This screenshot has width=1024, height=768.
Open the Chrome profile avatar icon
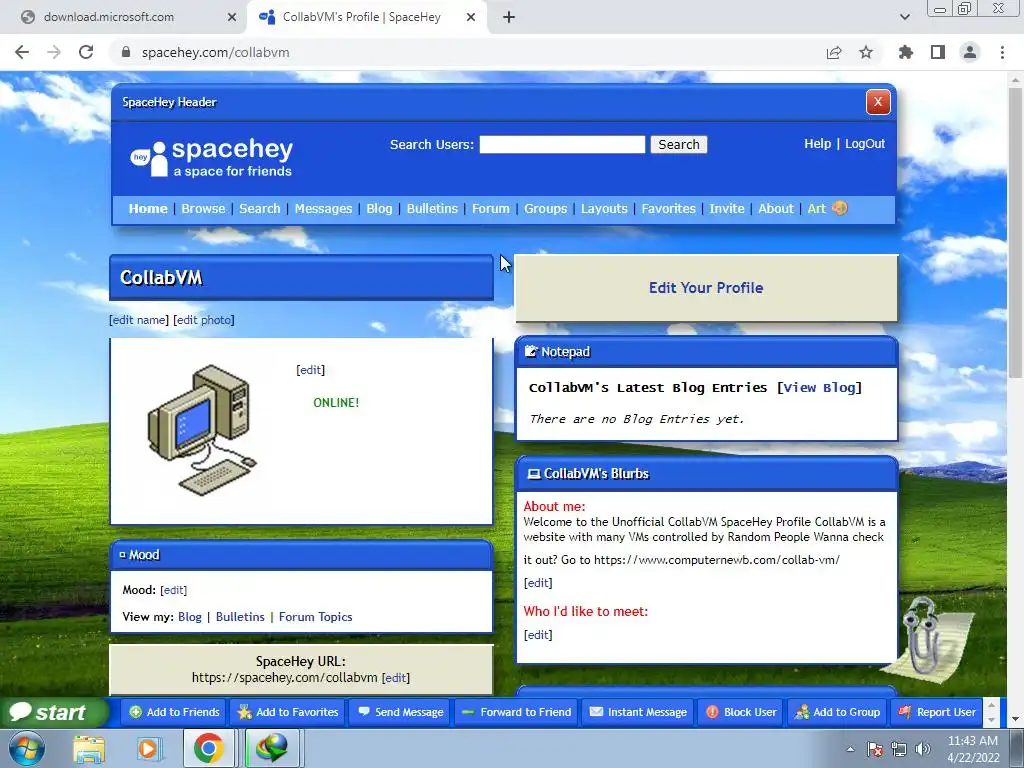tap(970, 52)
